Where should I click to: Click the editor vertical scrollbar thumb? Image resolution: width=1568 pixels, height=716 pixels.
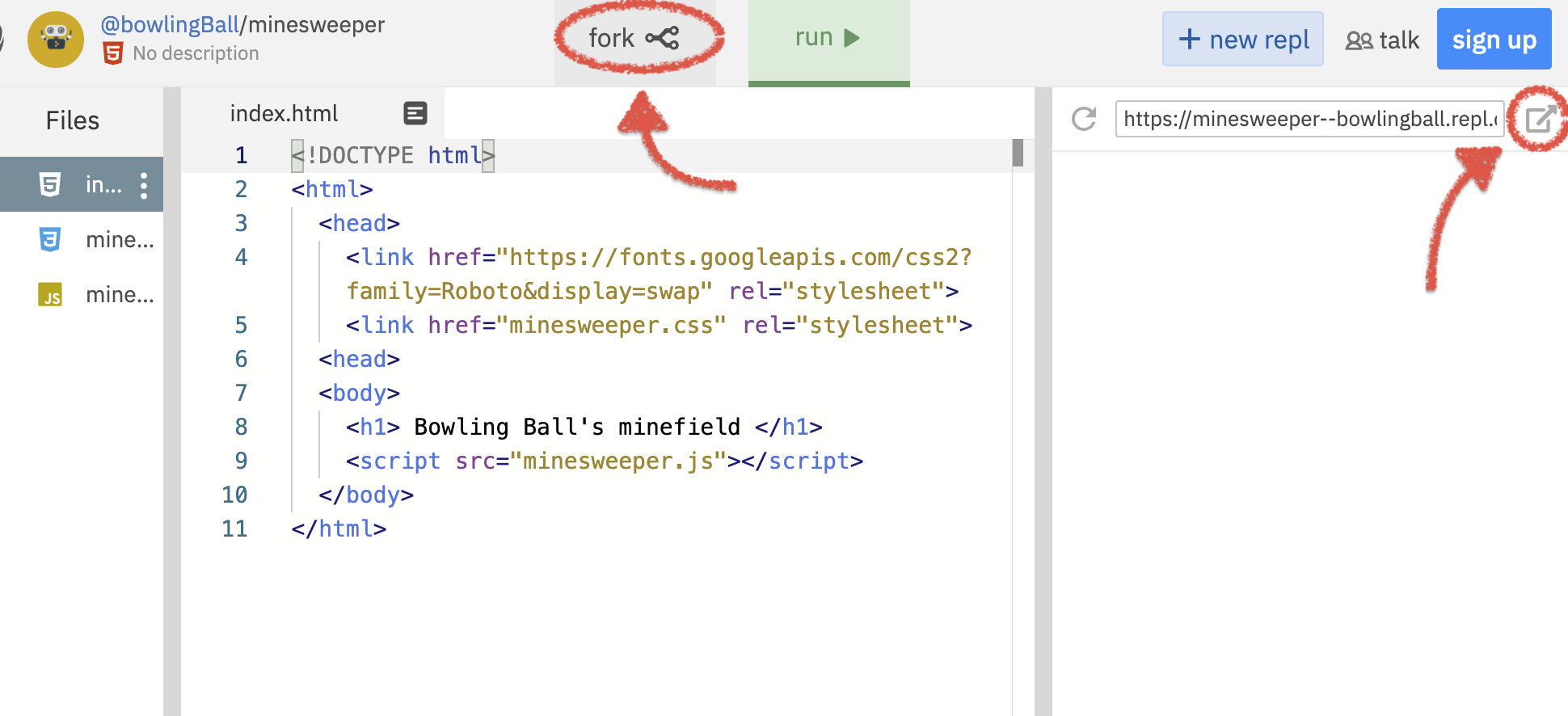[1018, 153]
